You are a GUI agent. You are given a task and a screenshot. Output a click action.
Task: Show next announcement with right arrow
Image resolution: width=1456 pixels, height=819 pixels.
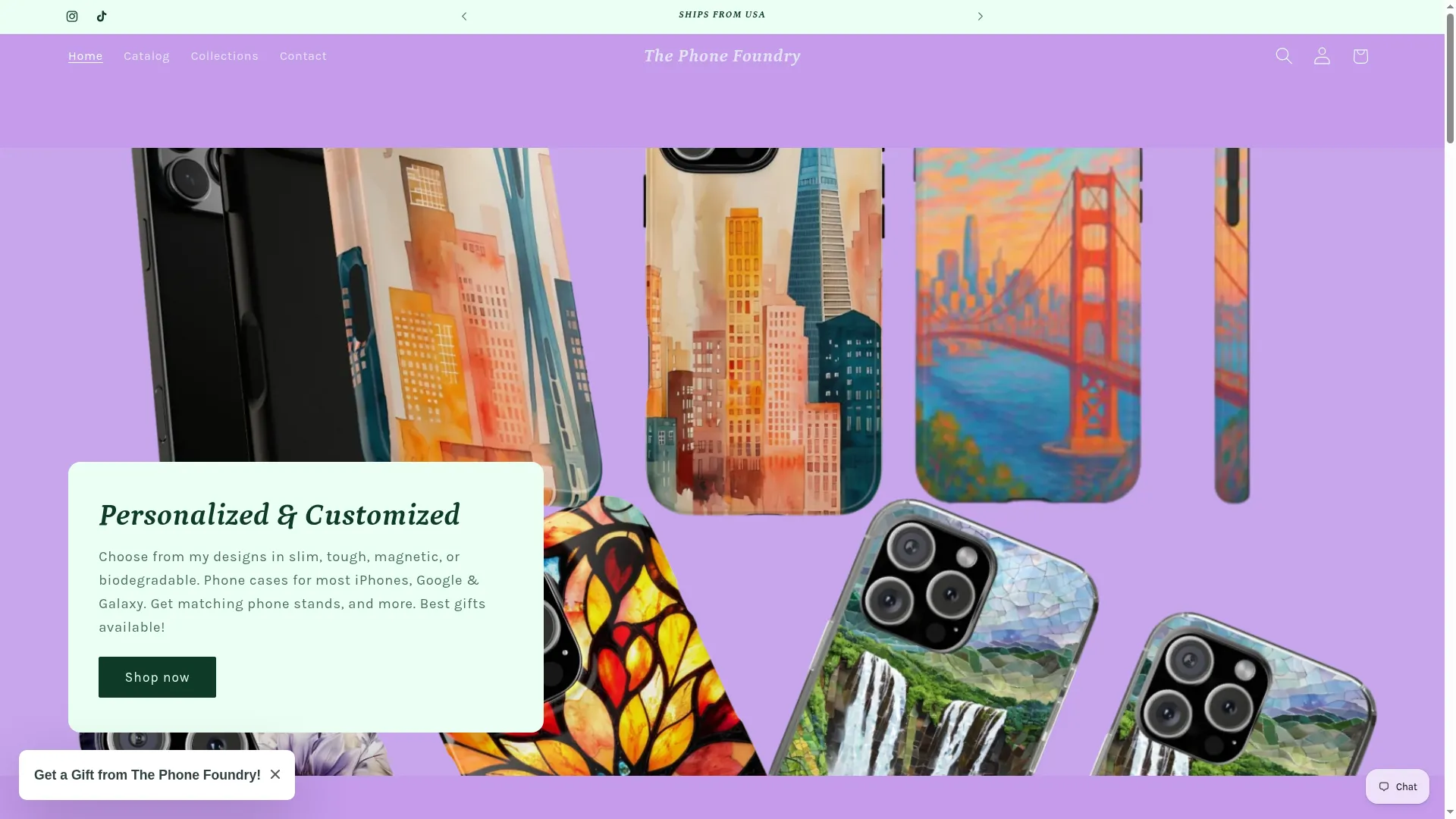point(980,17)
